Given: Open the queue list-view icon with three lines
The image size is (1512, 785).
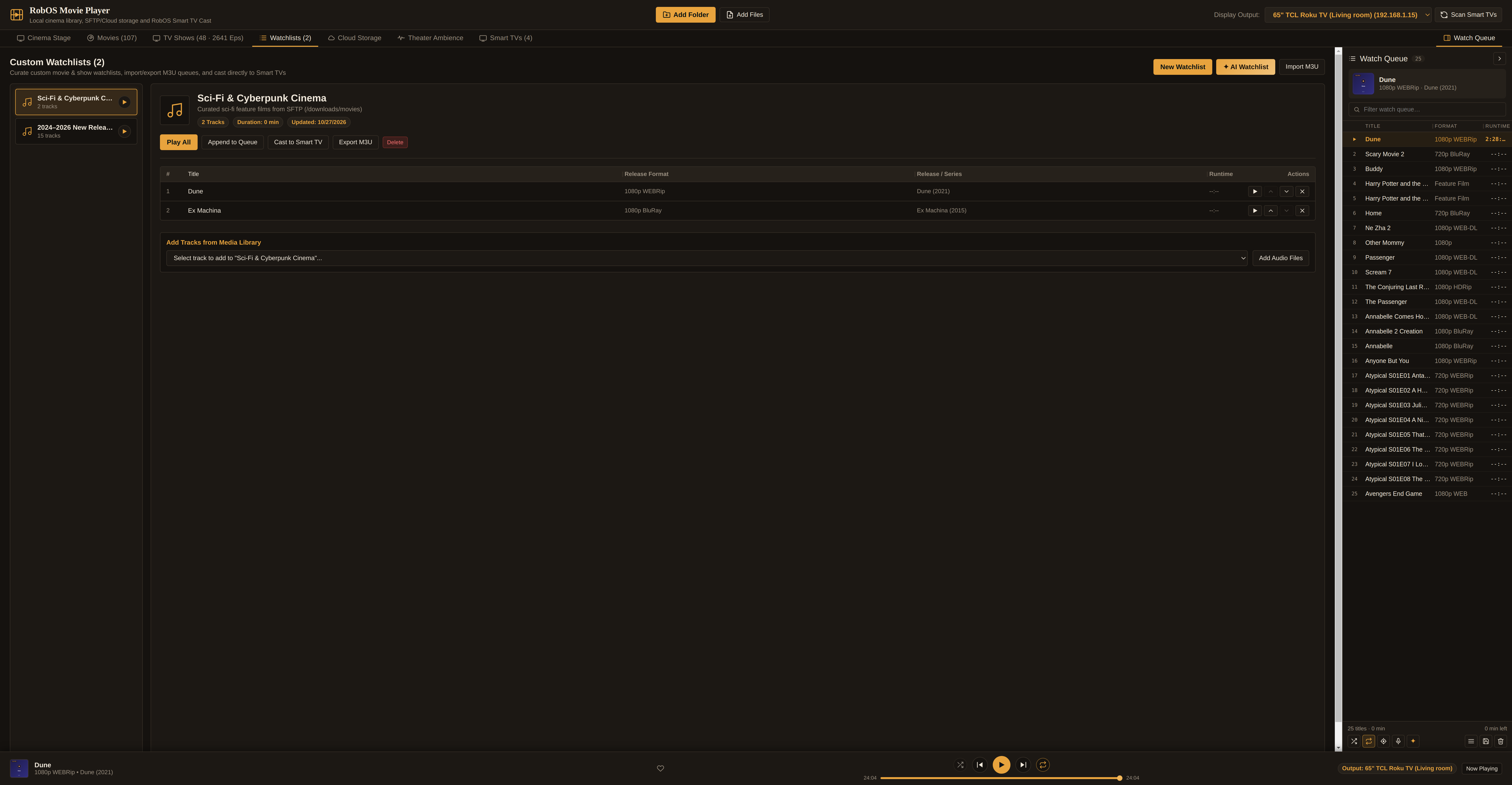Looking at the screenshot, I should click(1471, 741).
